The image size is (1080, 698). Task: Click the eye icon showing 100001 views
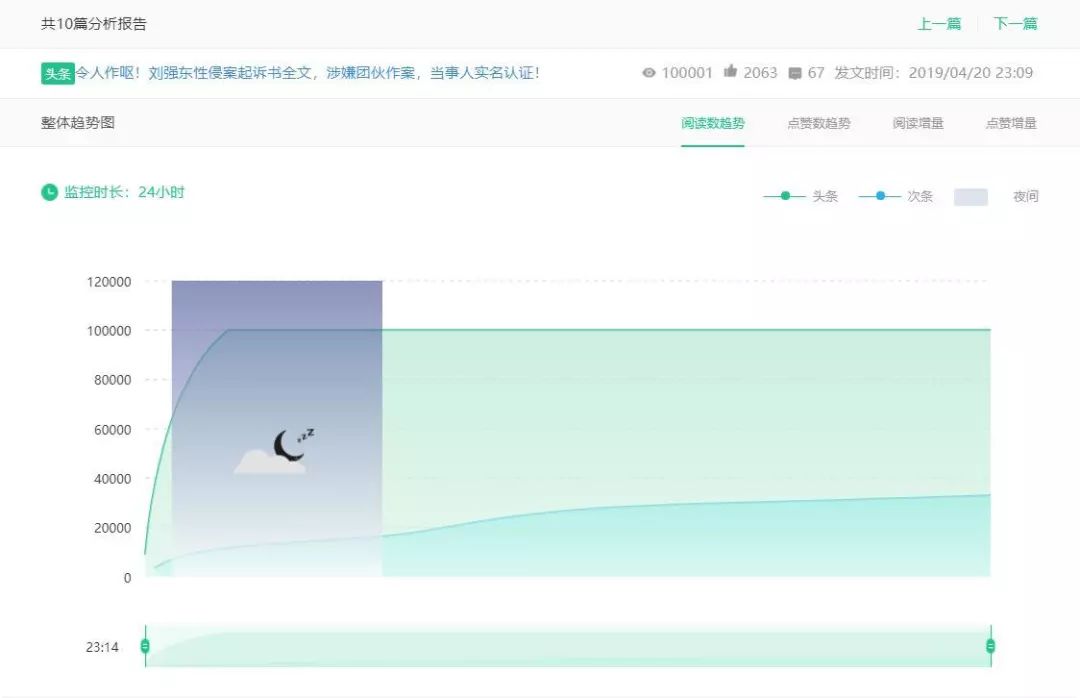pos(651,72)
